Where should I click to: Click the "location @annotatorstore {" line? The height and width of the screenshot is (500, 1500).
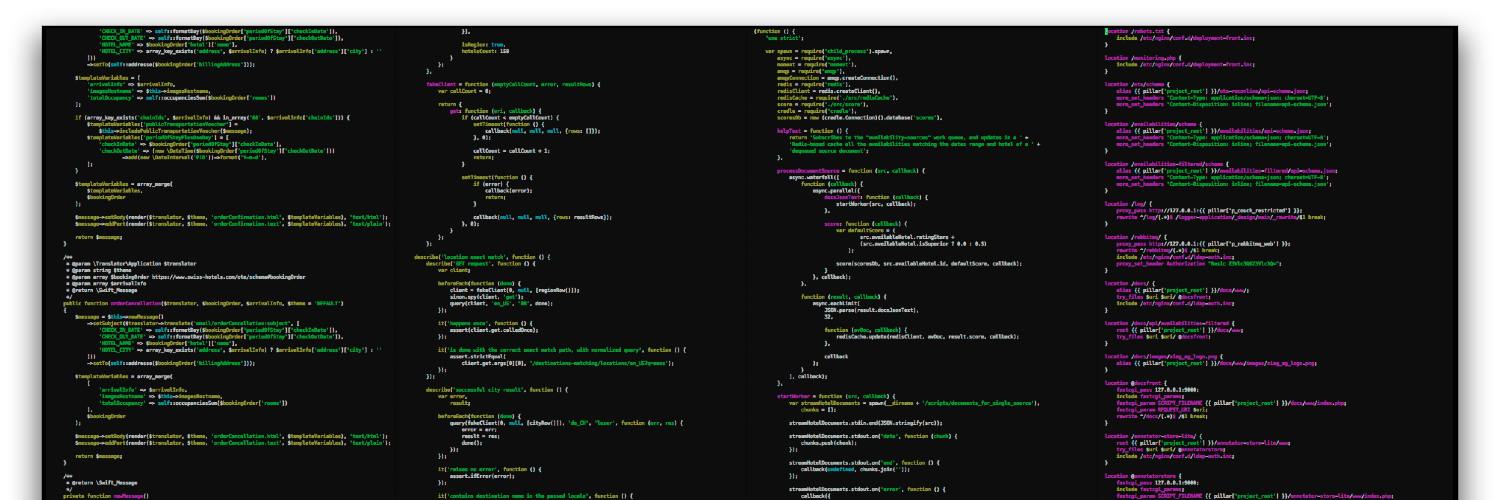pos(1143,476)
